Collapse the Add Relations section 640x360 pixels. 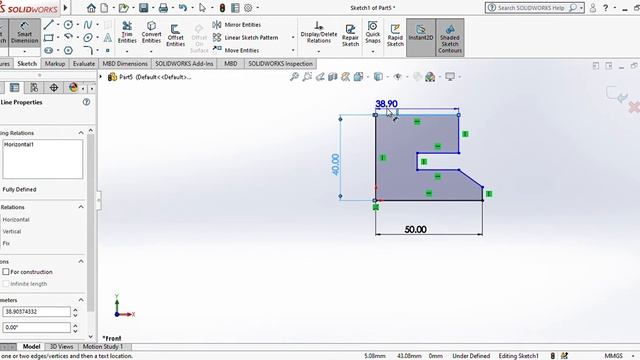(81, 207)
